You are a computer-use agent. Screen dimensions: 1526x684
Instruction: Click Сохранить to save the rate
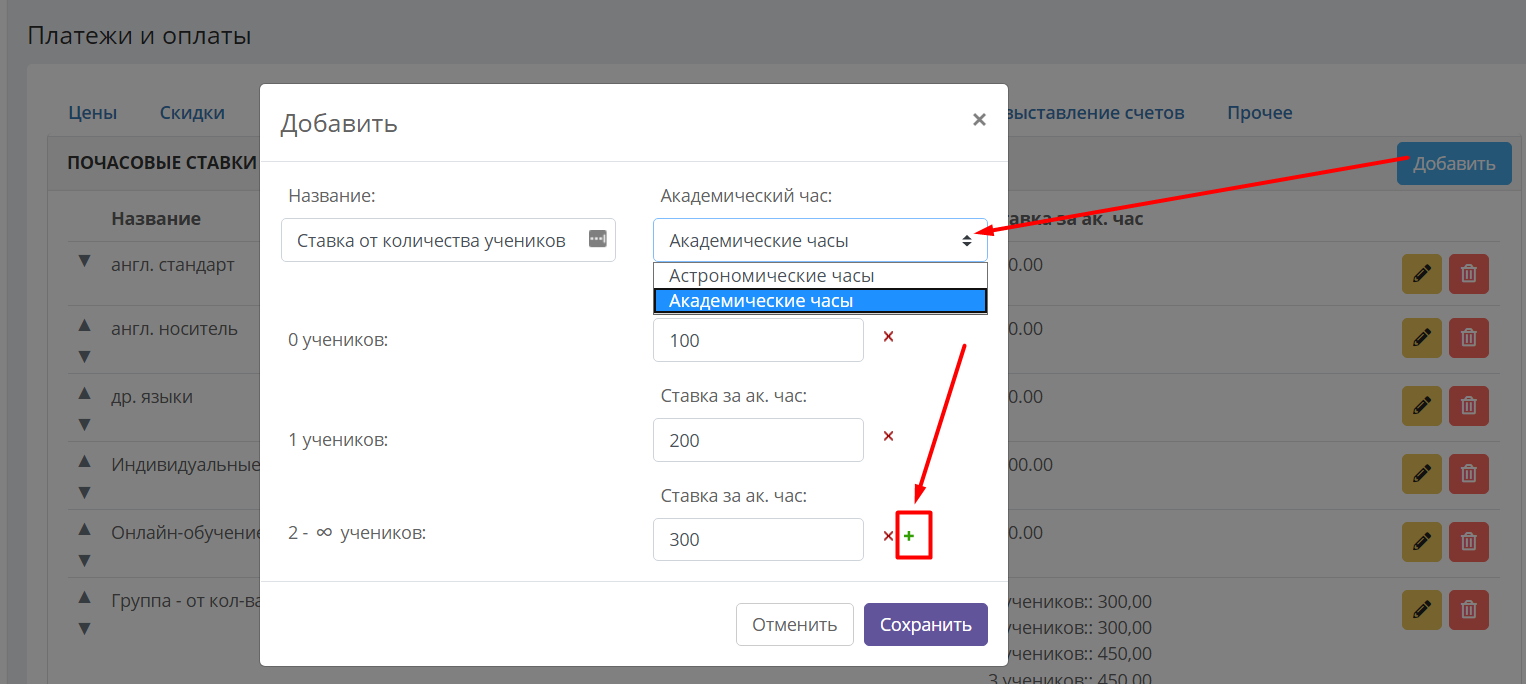point(926,624)
